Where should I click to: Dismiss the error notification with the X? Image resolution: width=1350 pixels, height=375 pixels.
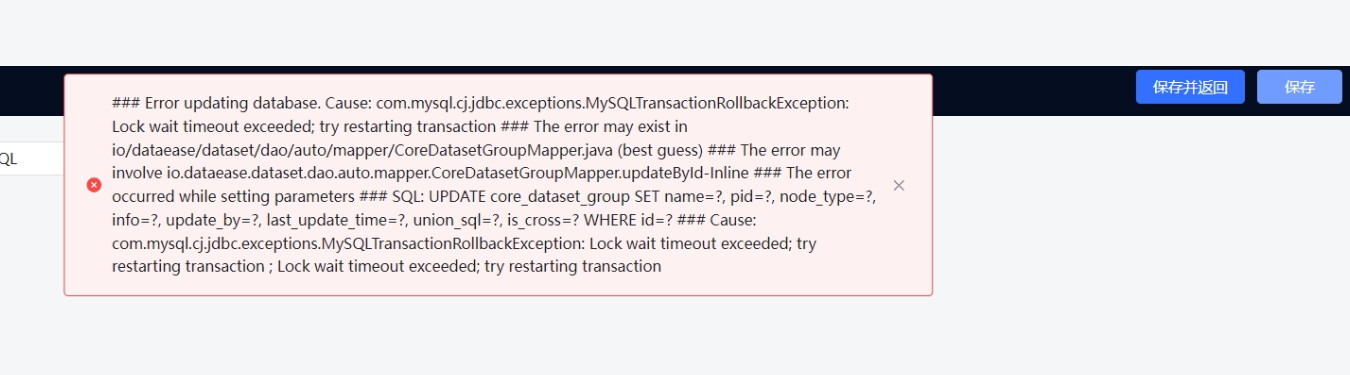(899, 185)
